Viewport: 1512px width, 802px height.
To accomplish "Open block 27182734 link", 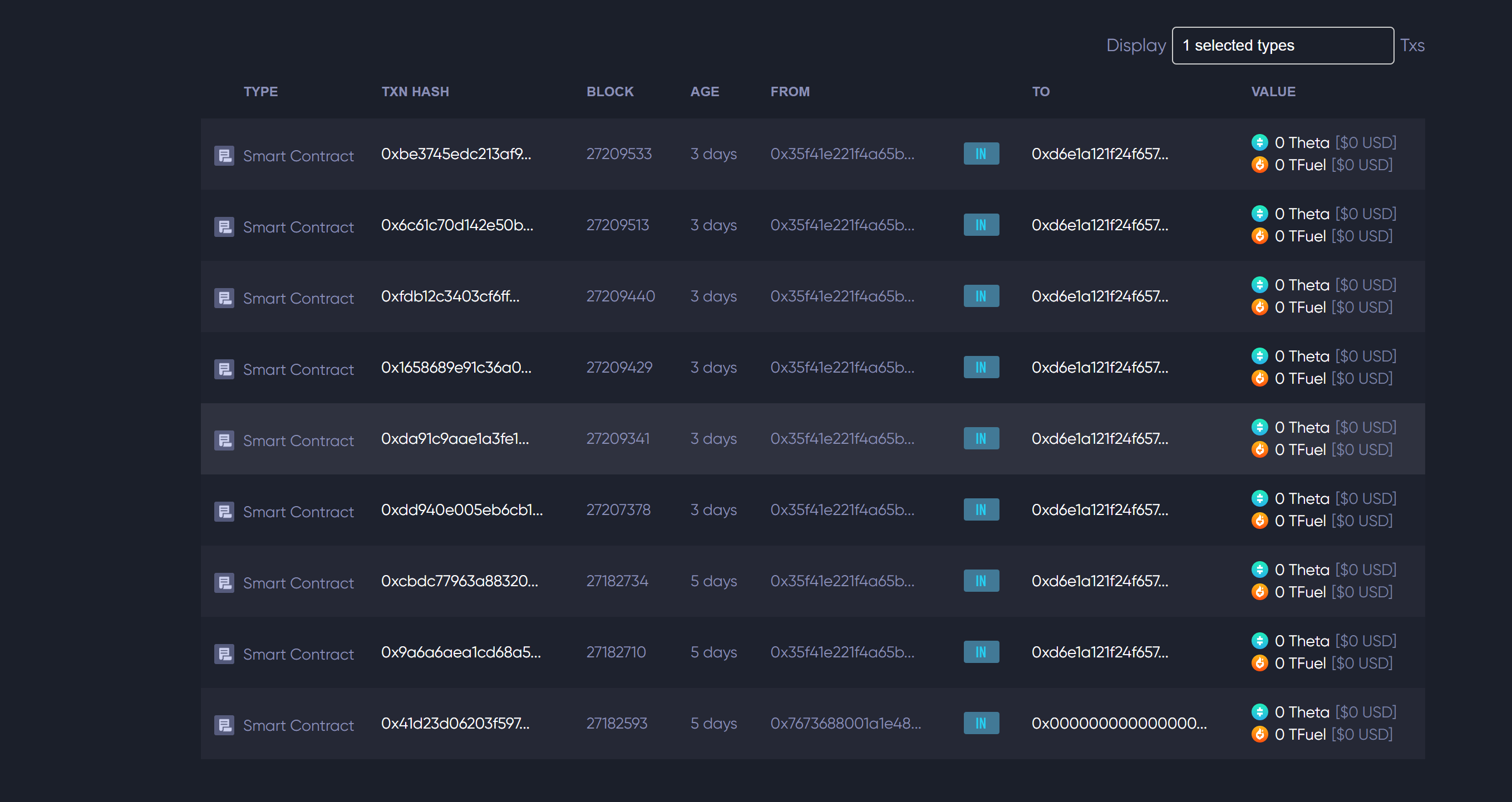I will [x=617, y=581].
